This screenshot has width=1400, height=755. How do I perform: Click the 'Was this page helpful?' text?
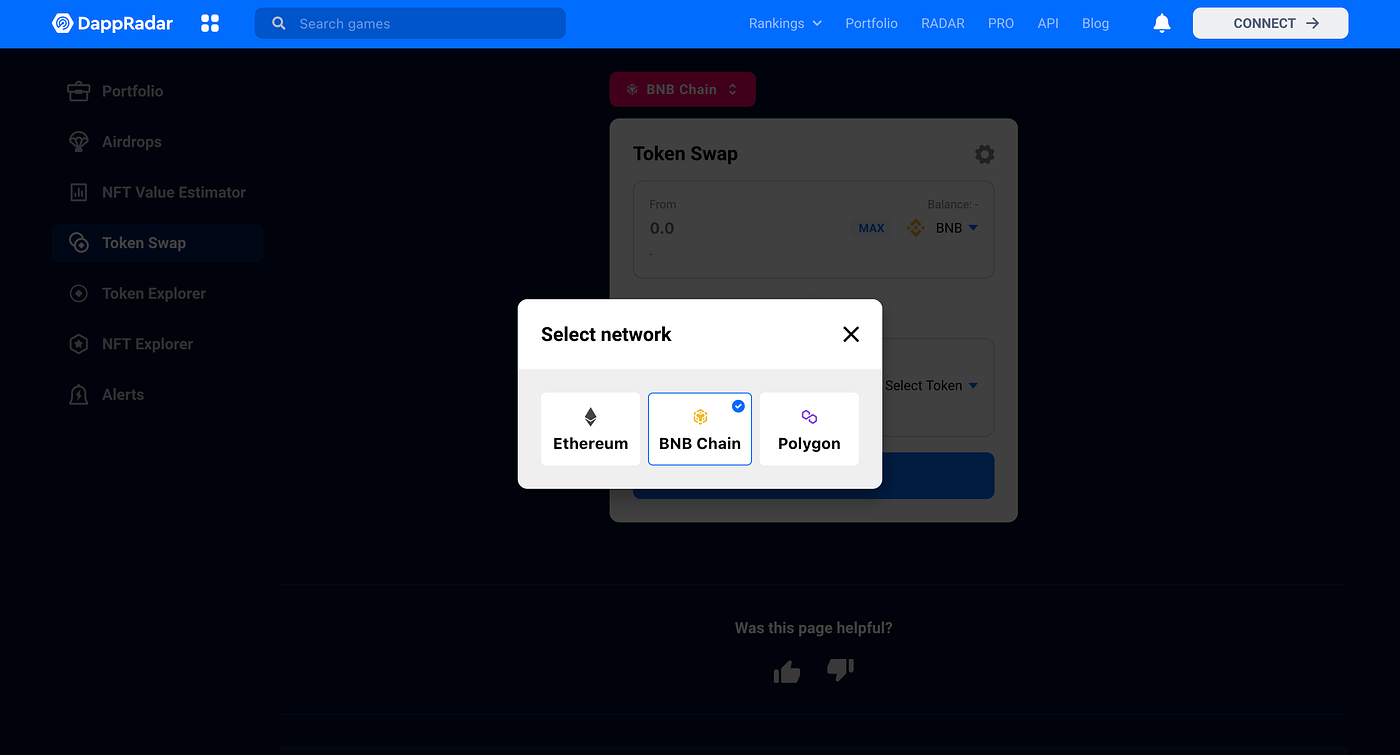click(x=814, y=628)
